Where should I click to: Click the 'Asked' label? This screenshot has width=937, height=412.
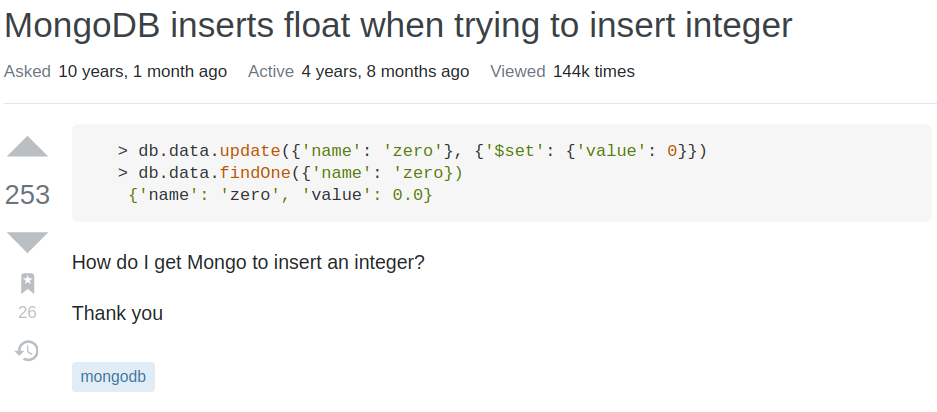(27, 72)
